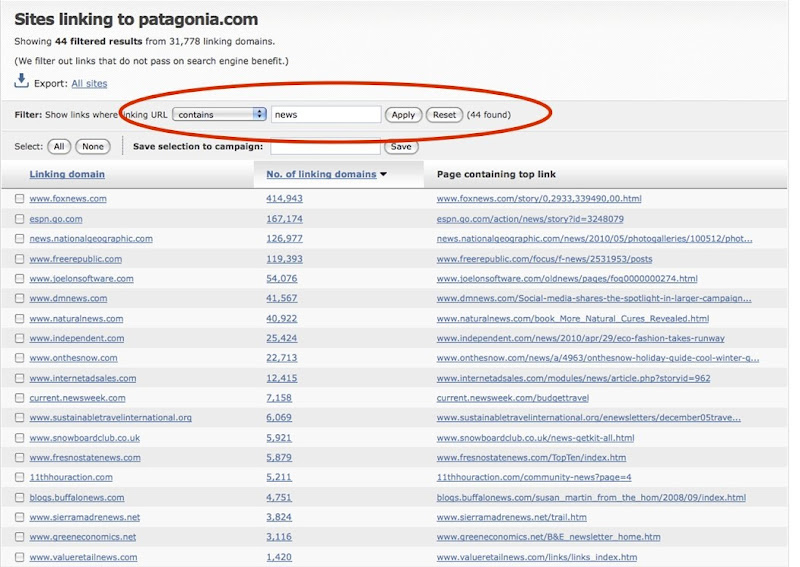
Task: Click the Apply filter button
Action: pos(403,115)
